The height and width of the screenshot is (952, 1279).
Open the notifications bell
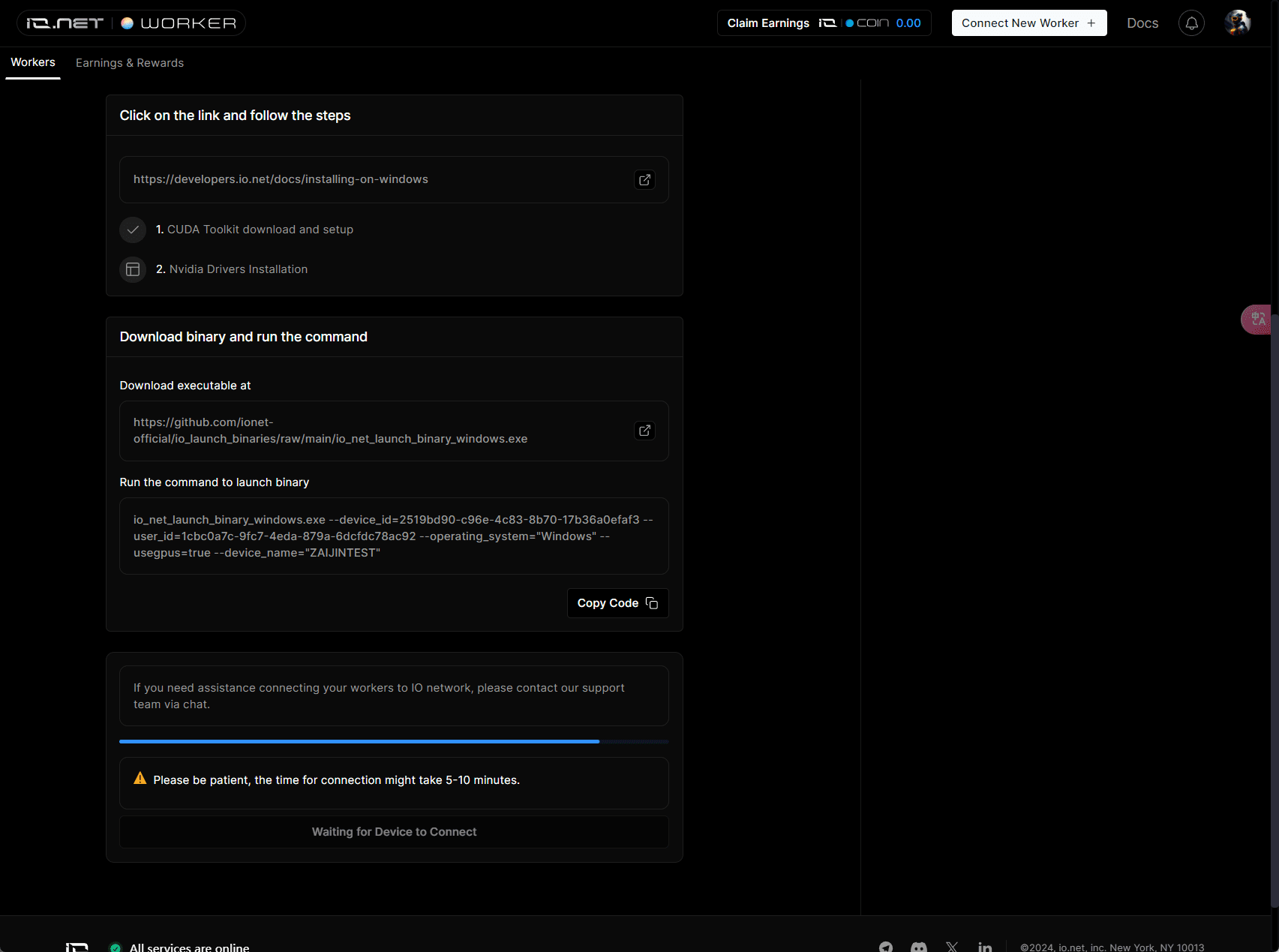point(1191,23)
